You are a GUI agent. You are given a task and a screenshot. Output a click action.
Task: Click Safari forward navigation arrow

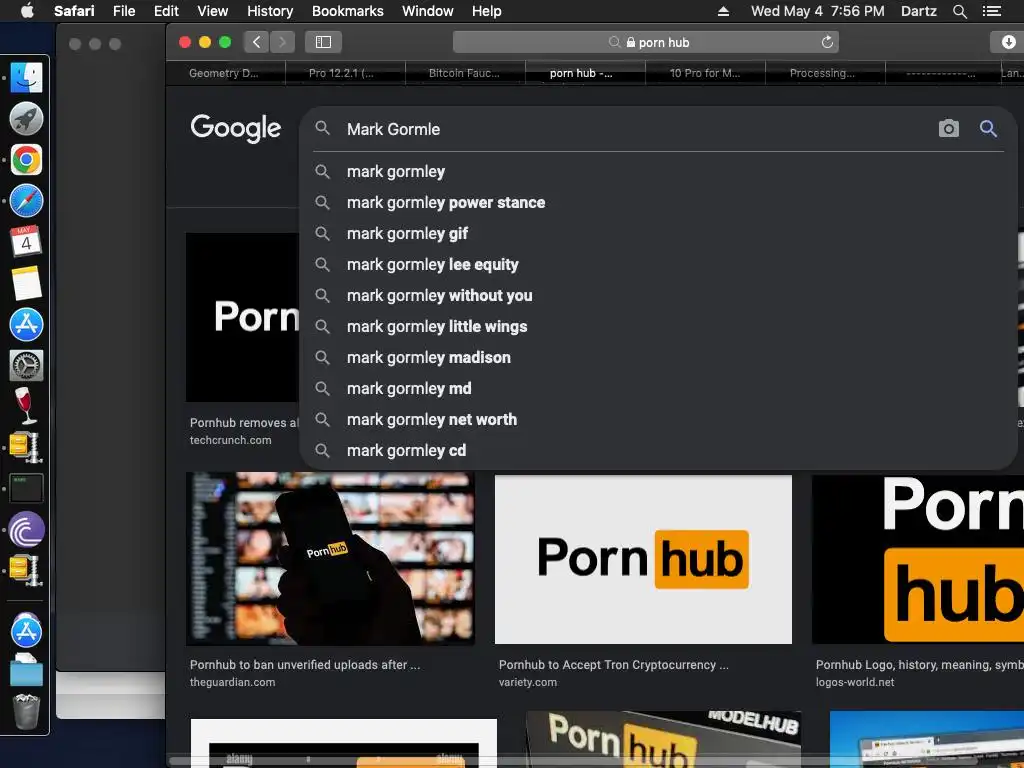pyautogui.click(x=282, y=42)
